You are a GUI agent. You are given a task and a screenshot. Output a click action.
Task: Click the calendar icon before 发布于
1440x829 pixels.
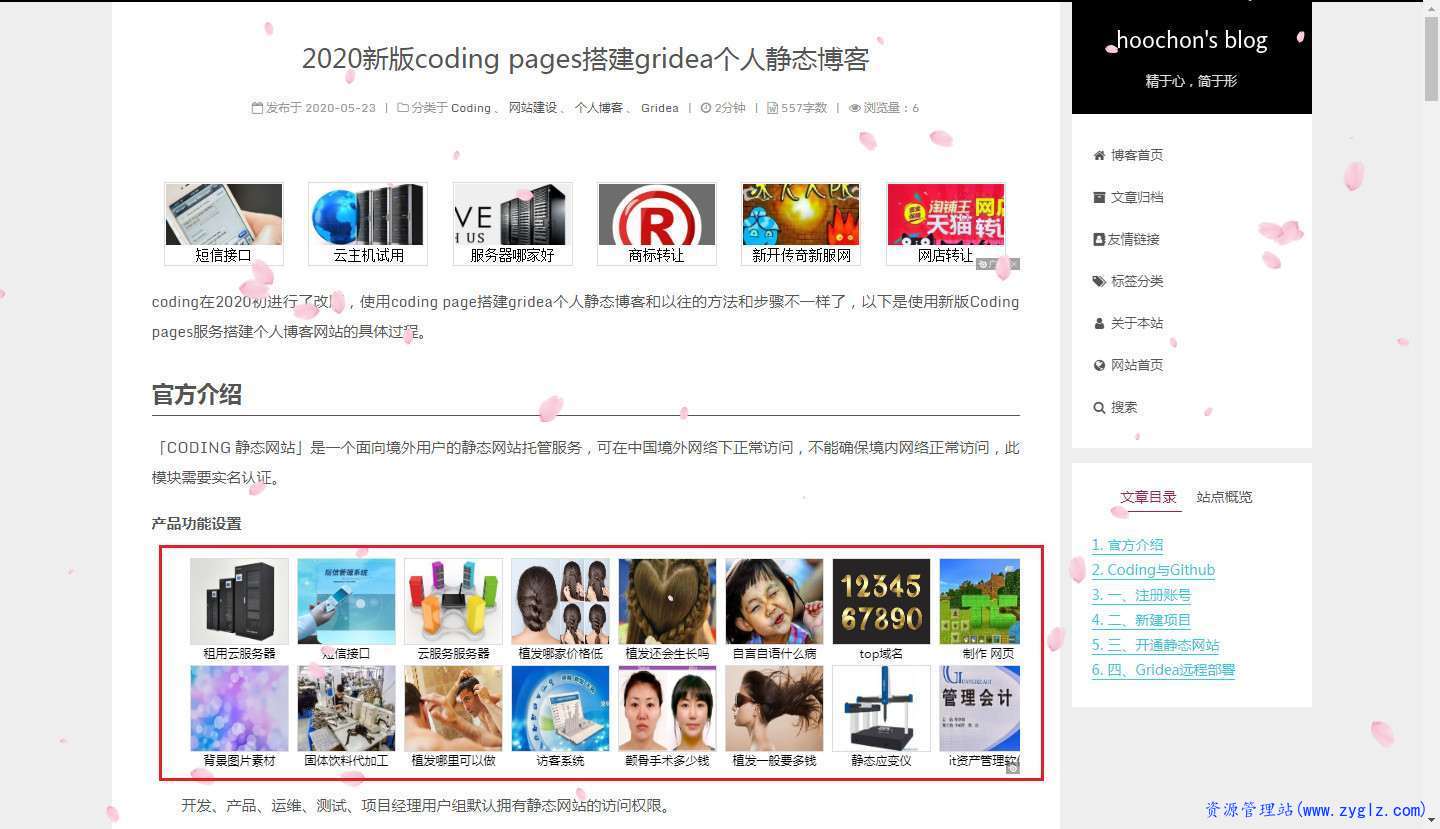(x=257, y=108)
